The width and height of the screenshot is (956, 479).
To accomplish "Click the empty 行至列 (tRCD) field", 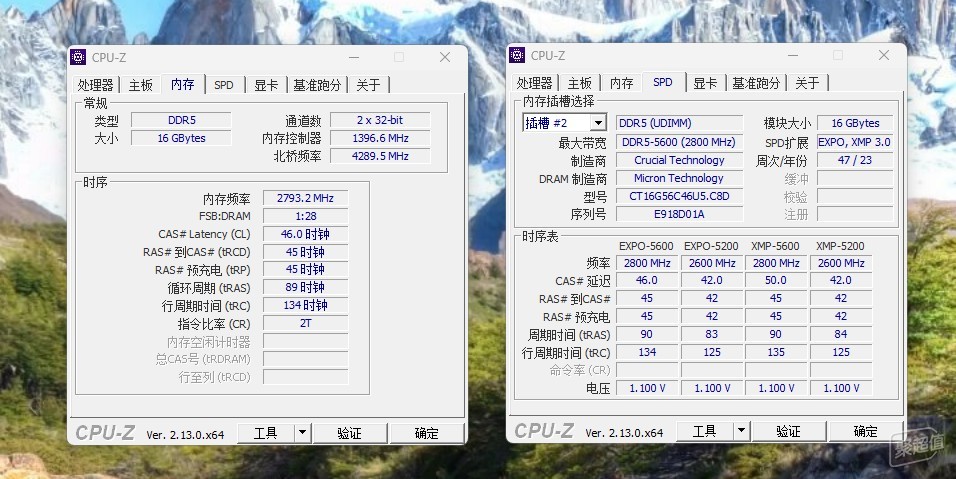I will (x=305, y=377).
